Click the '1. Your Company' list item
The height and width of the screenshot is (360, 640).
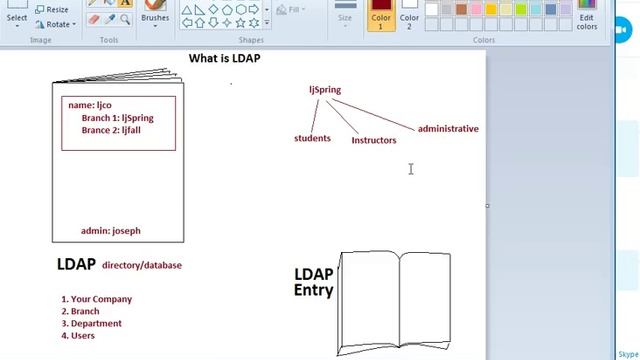click(96, 299)
